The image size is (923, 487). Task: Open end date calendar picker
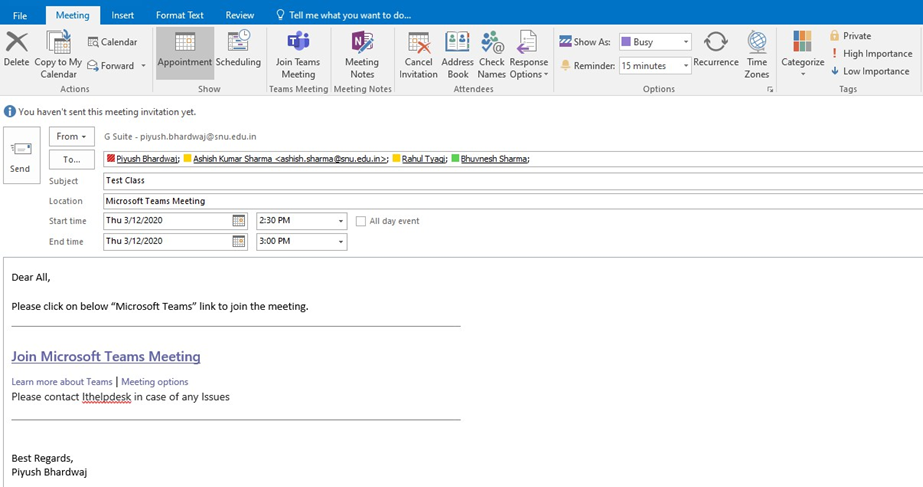pos(238,241)
